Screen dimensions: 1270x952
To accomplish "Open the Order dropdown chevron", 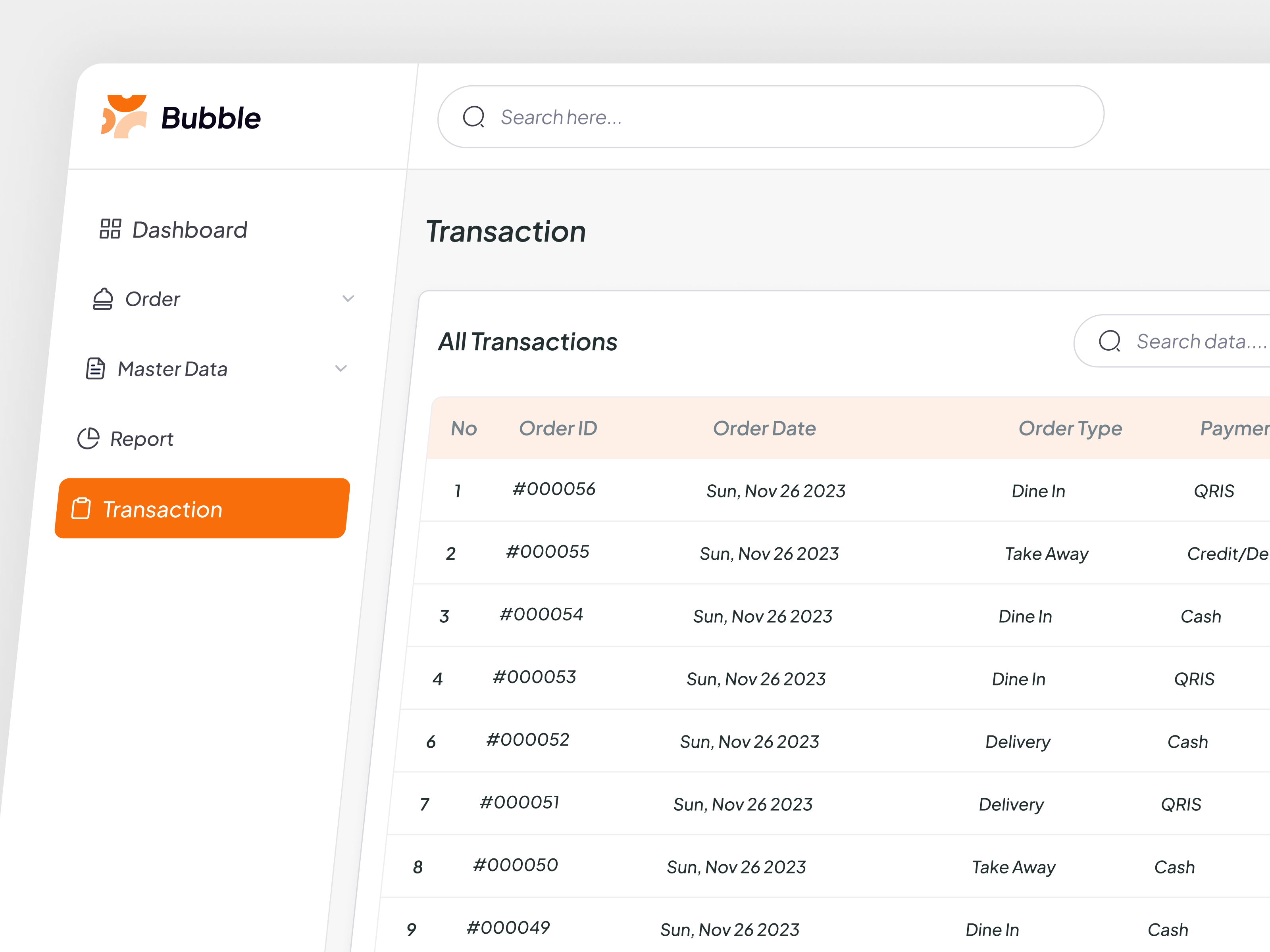I will coord(348,298).
